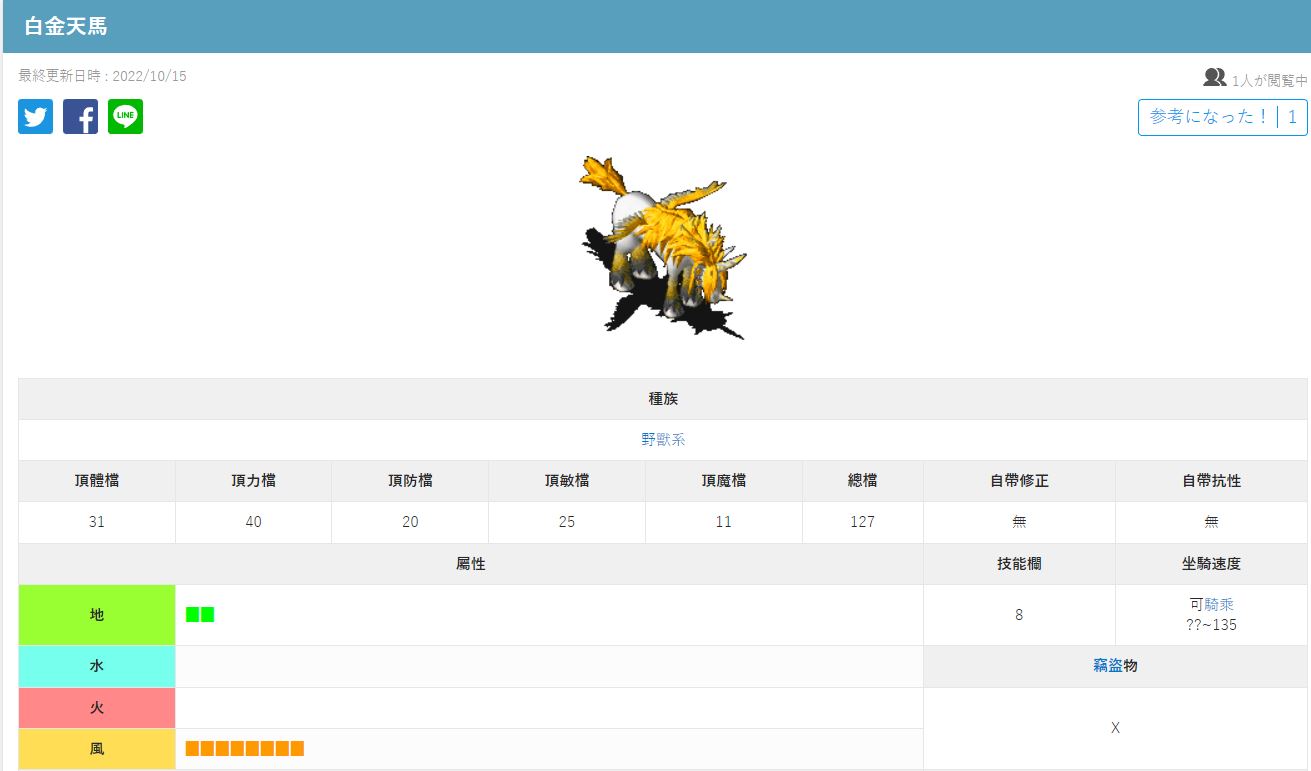Click the value 40 under 頂力檔
Viewport: 1311px width, 771px height.
tap(253, 522)
